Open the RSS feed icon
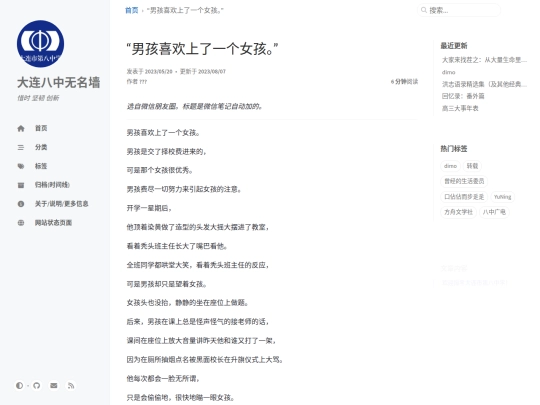The width and height of the screenshot is (540, 405). tap(71, 385)
